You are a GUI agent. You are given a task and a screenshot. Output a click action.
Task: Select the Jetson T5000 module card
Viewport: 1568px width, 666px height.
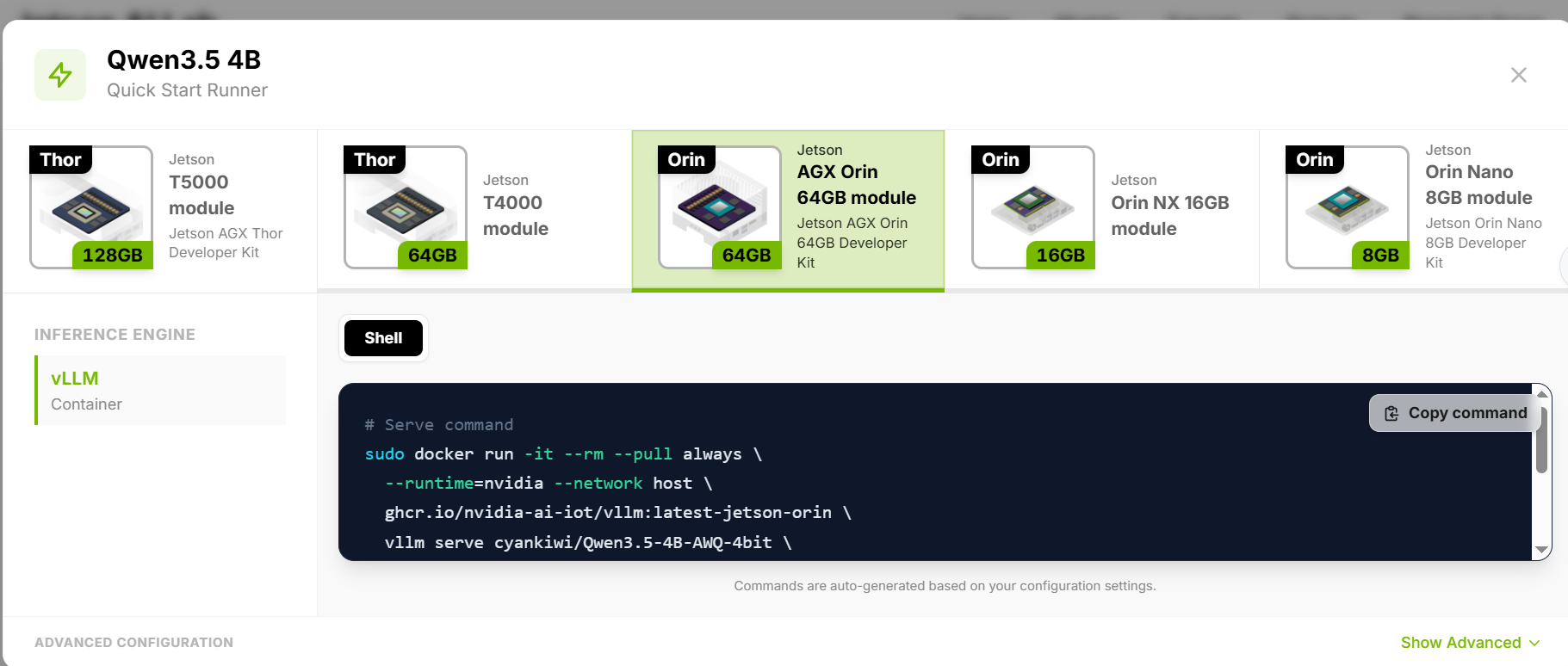[x=160, y=209]
